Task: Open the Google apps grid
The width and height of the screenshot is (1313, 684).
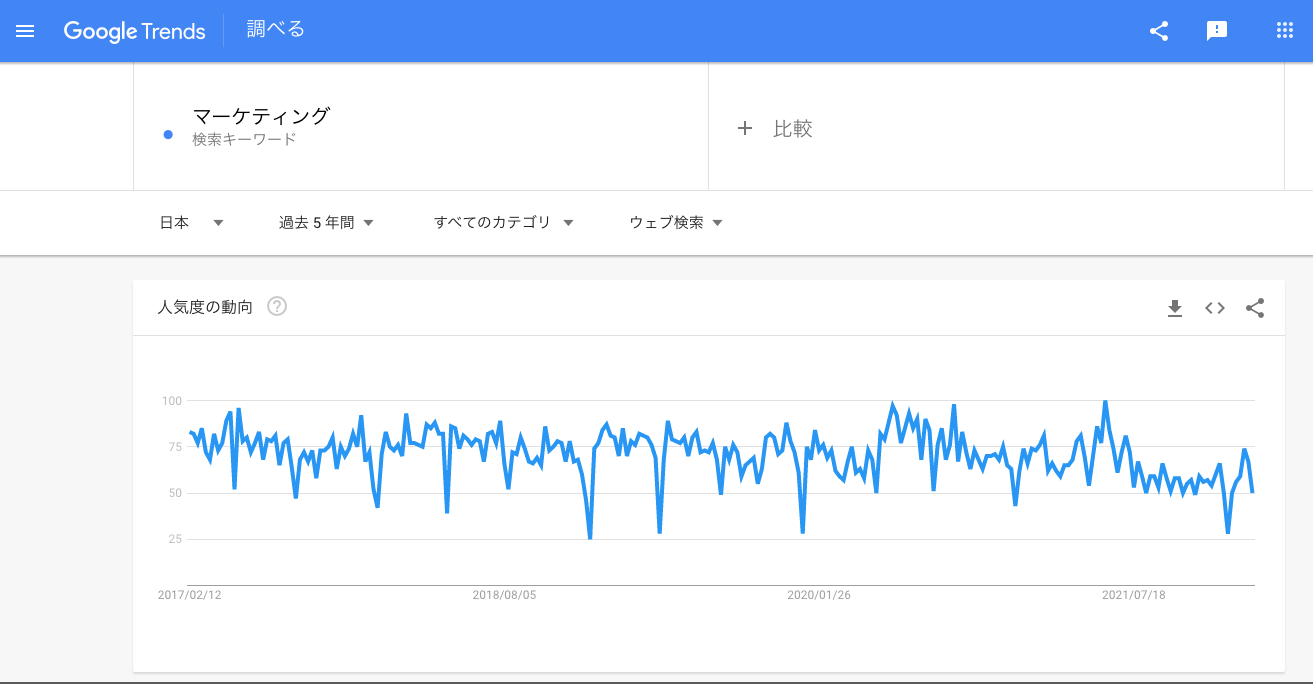Action: click(x=1285, y=30)
